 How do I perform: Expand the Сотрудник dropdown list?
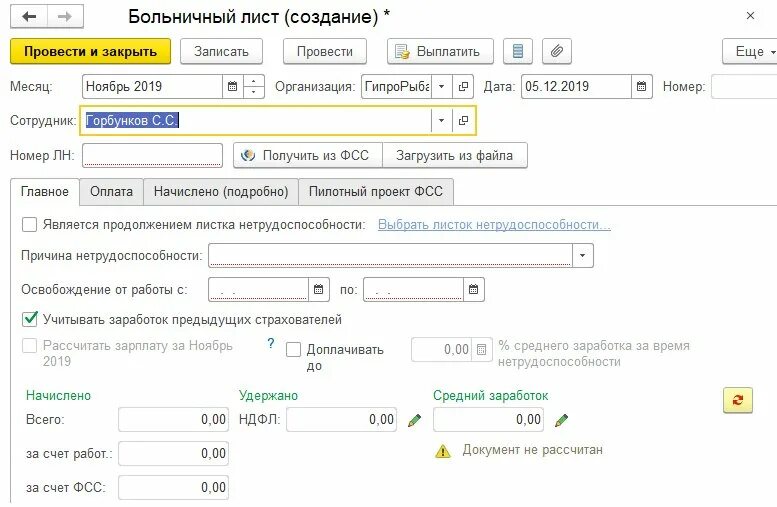(x=441, y=120)
